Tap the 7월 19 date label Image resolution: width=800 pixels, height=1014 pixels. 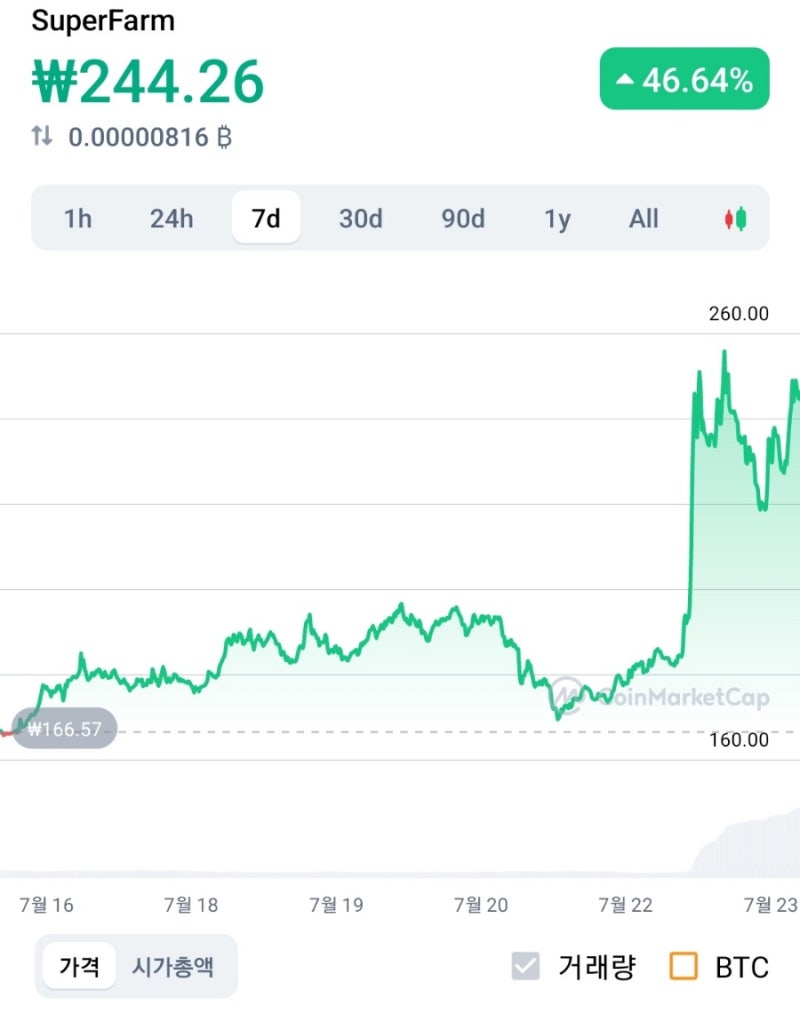click(x=336, y=905)
